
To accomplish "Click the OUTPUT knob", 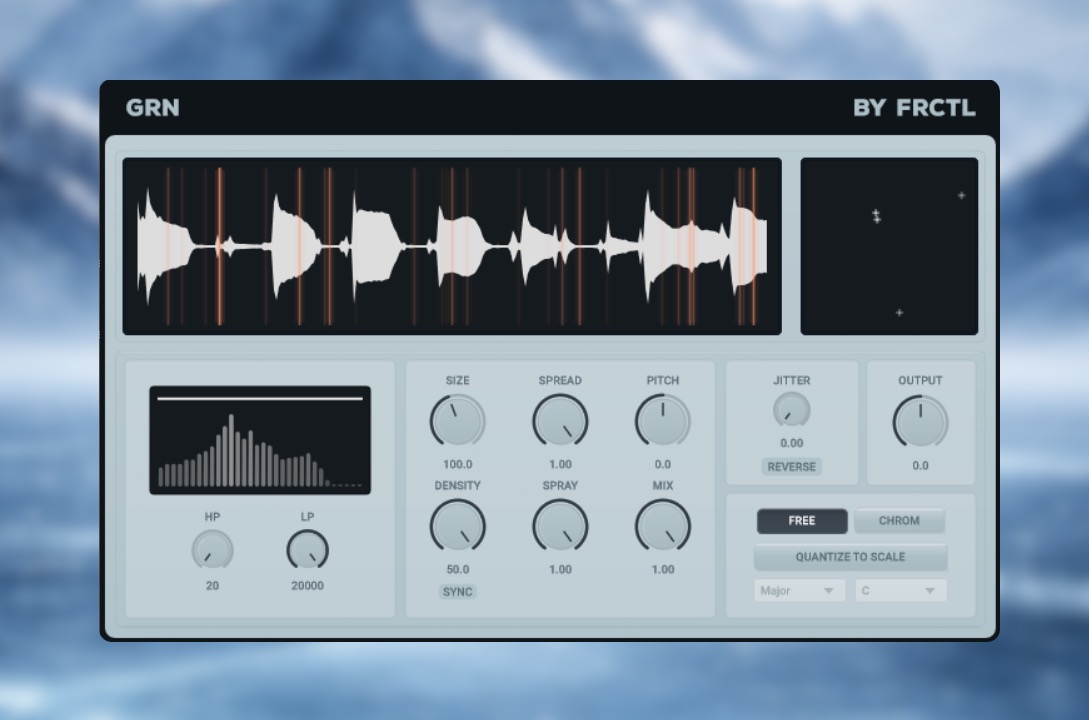I will click(920, 421).
